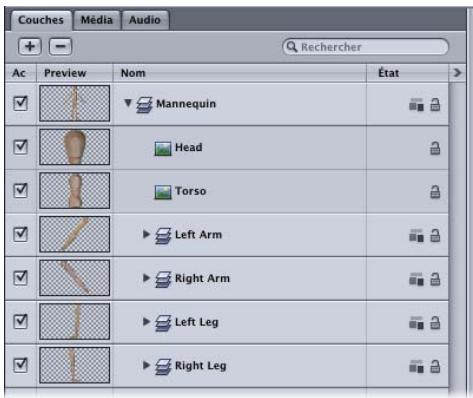Click the Left Arm layer stack icon
473x398 pixels.
(x=163, y=236)
